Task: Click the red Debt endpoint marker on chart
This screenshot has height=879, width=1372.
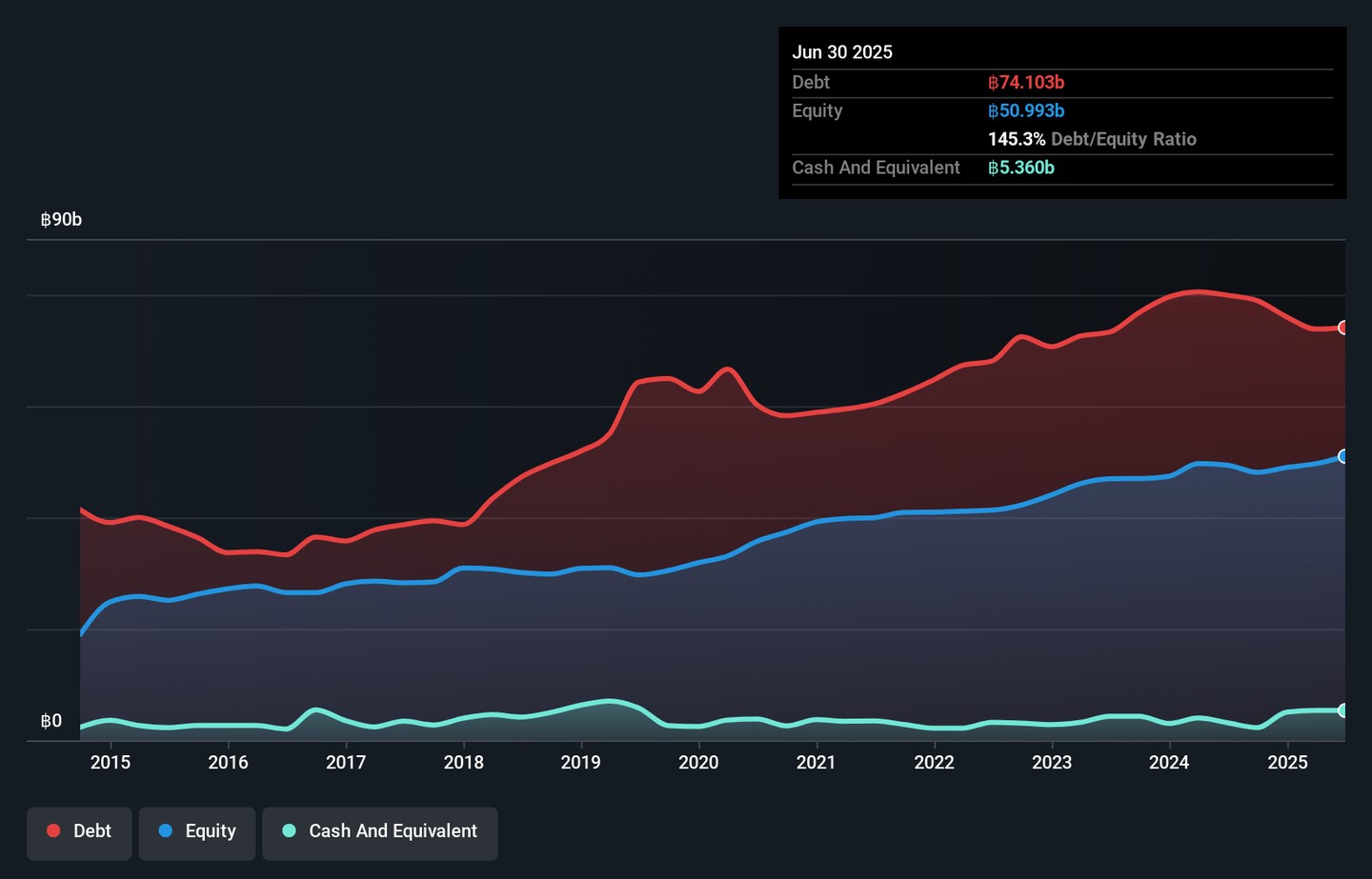Action: point(1343,328)
